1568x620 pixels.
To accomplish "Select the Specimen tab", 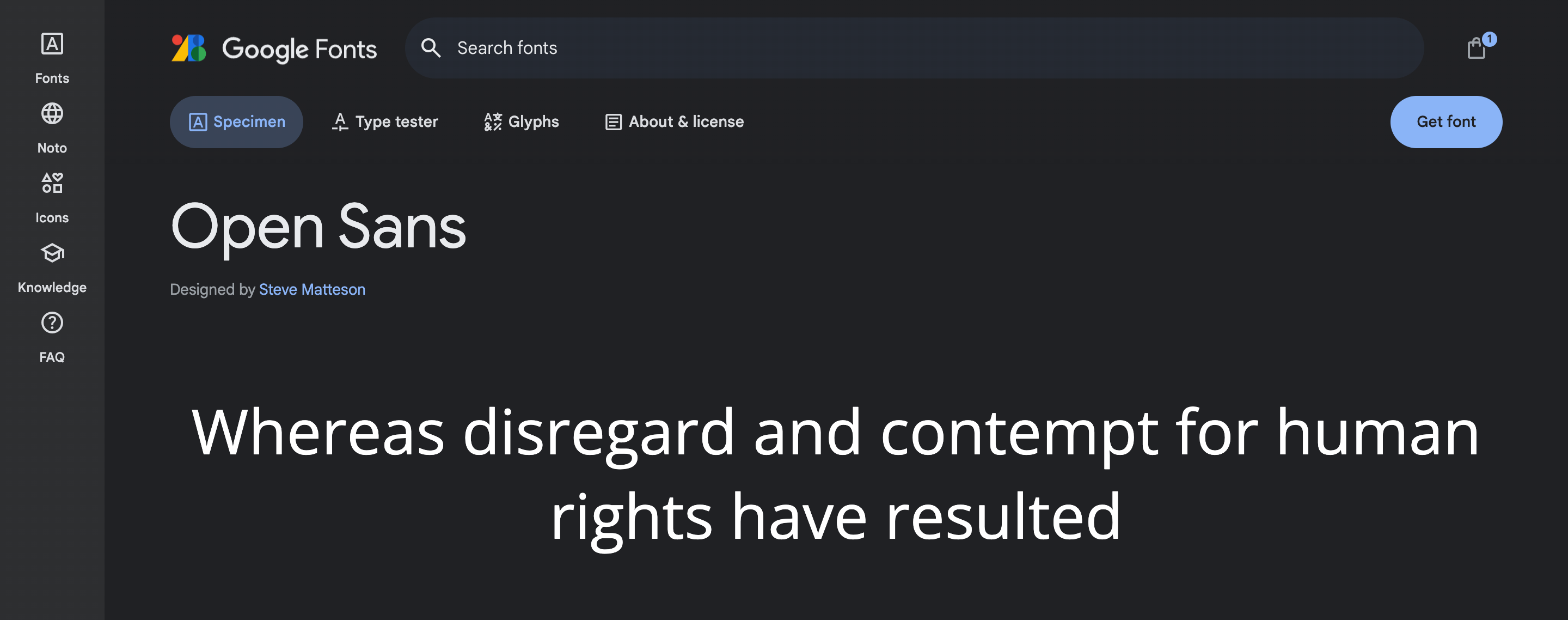I will click(236, 122).
